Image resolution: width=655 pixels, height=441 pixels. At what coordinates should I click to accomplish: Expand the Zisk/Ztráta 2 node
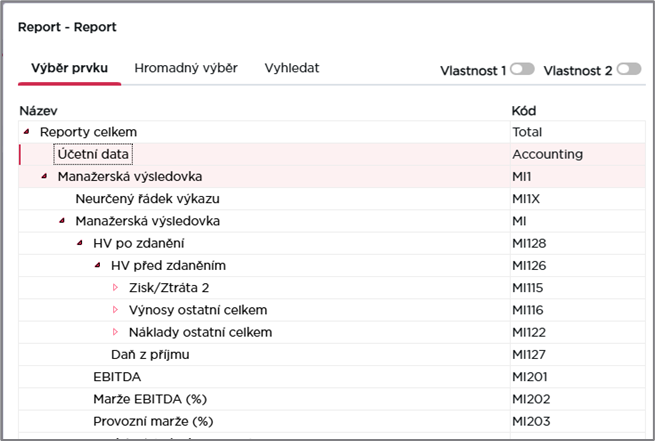(116, 287)
